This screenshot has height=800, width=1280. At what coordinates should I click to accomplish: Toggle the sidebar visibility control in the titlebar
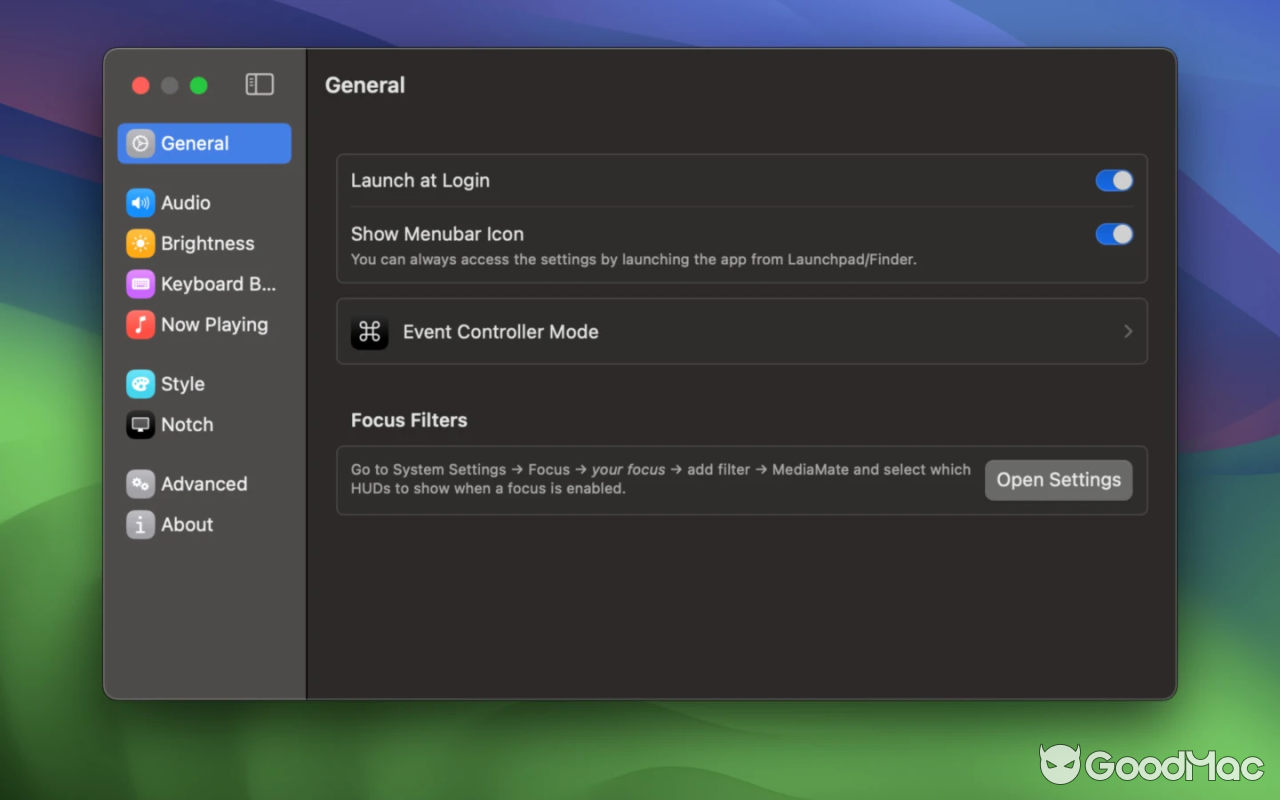259,85
